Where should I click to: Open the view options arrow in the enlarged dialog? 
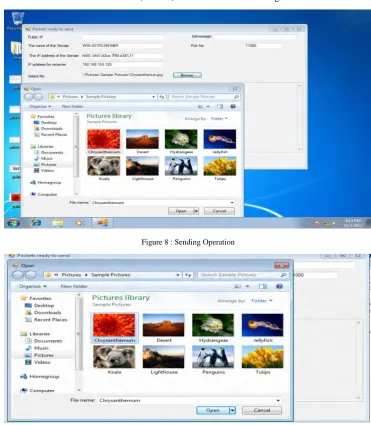(247, 286)
